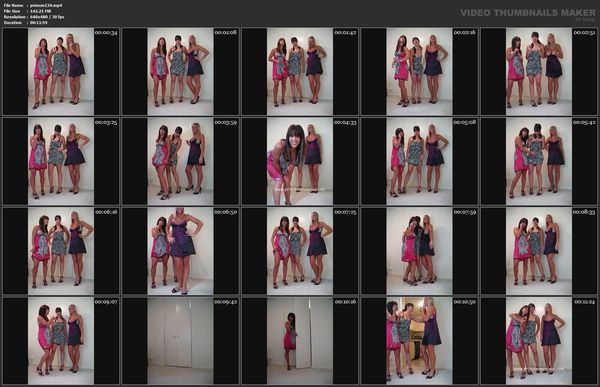Select the close-up frame at 00:04:33
This screenshot has width=600, height=387.
pos(300,161)
